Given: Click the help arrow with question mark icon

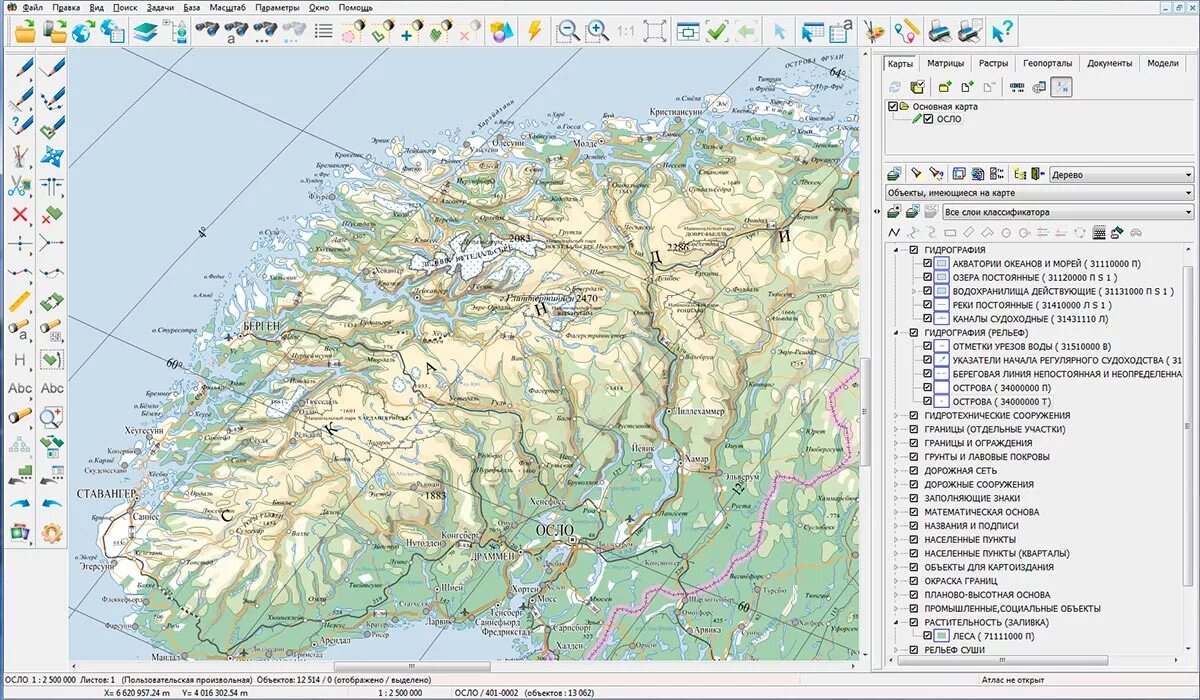Looking at the screenshot, I should click(x=1002, y=31).
